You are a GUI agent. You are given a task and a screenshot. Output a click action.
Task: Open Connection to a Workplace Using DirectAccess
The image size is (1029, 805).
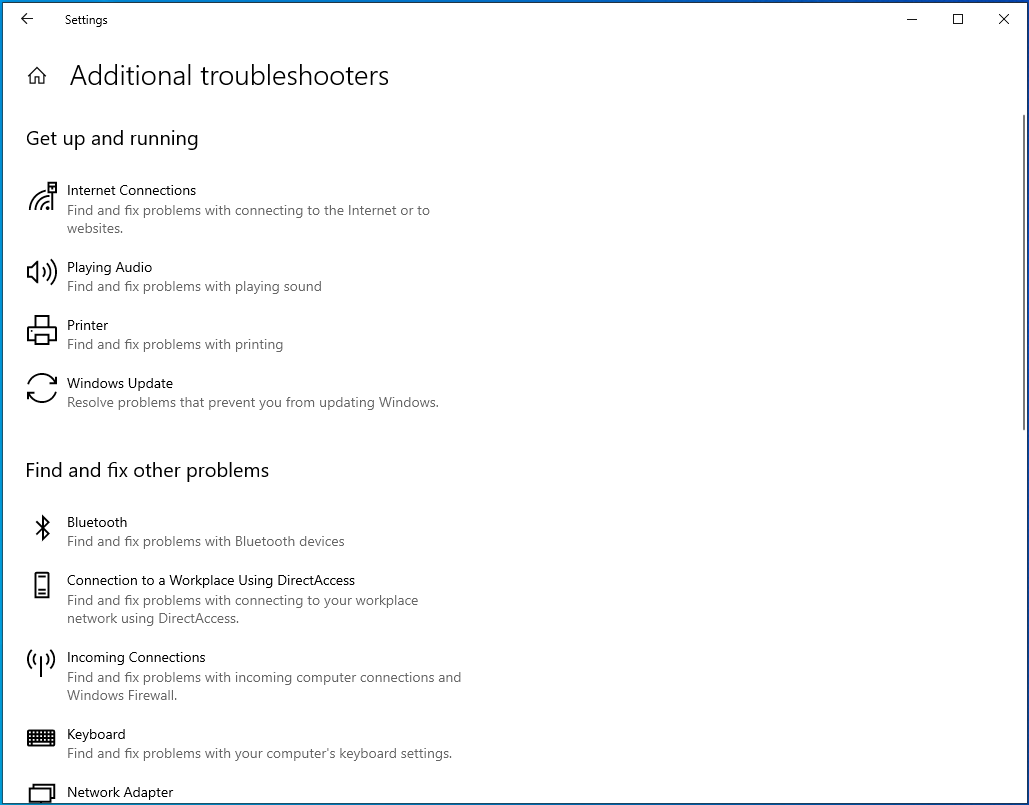click(x=210, y=580)
